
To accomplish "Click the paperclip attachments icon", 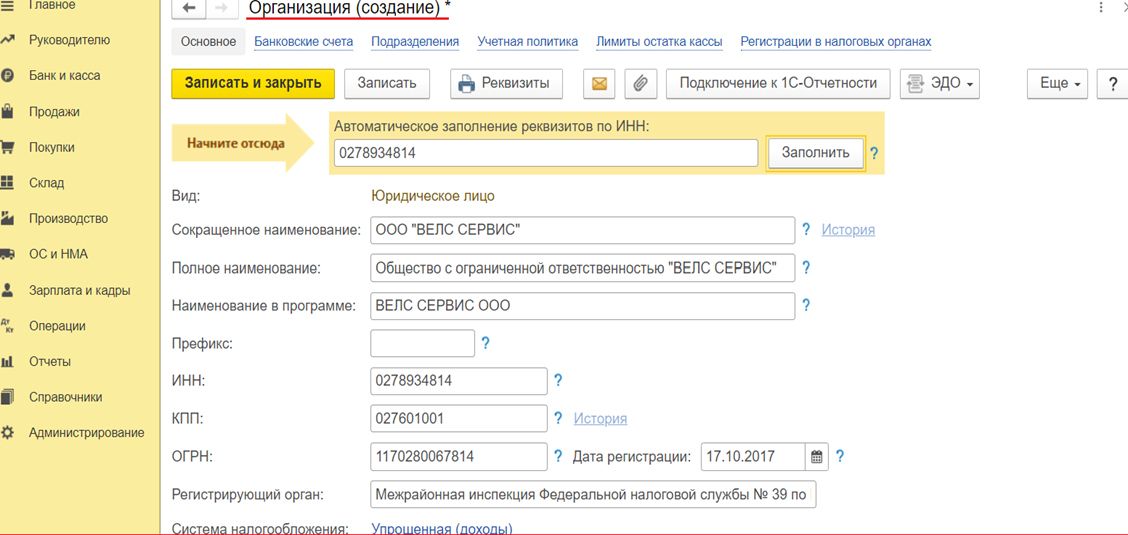I will click(x=641, y=83).
